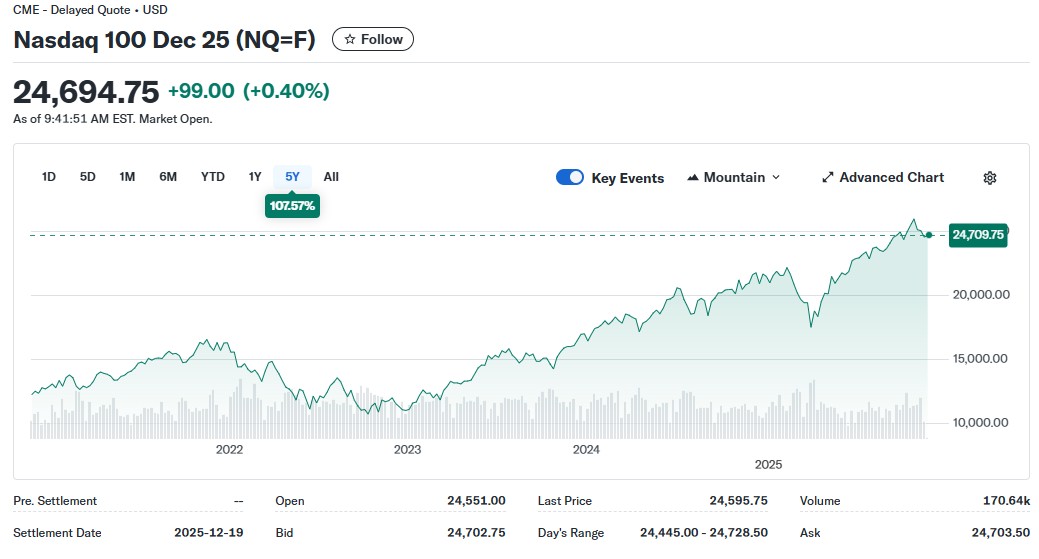Screen dimensions: 1039x559
Task: Click the 2023 label on the chart axis
Action: 407,450
